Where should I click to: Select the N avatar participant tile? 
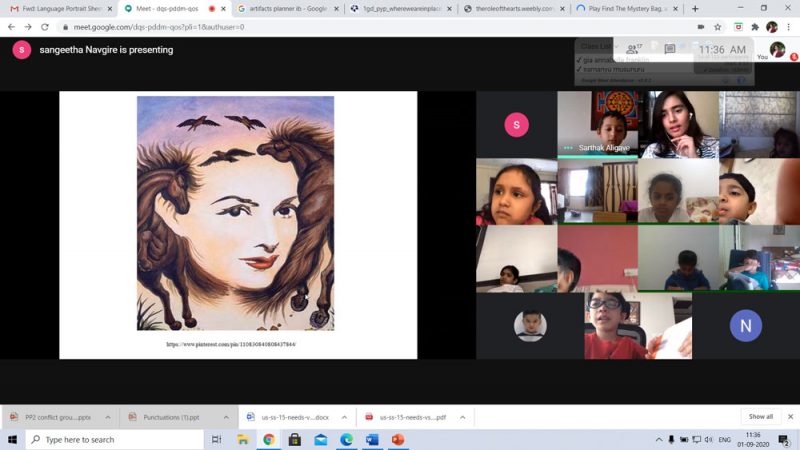745,326
